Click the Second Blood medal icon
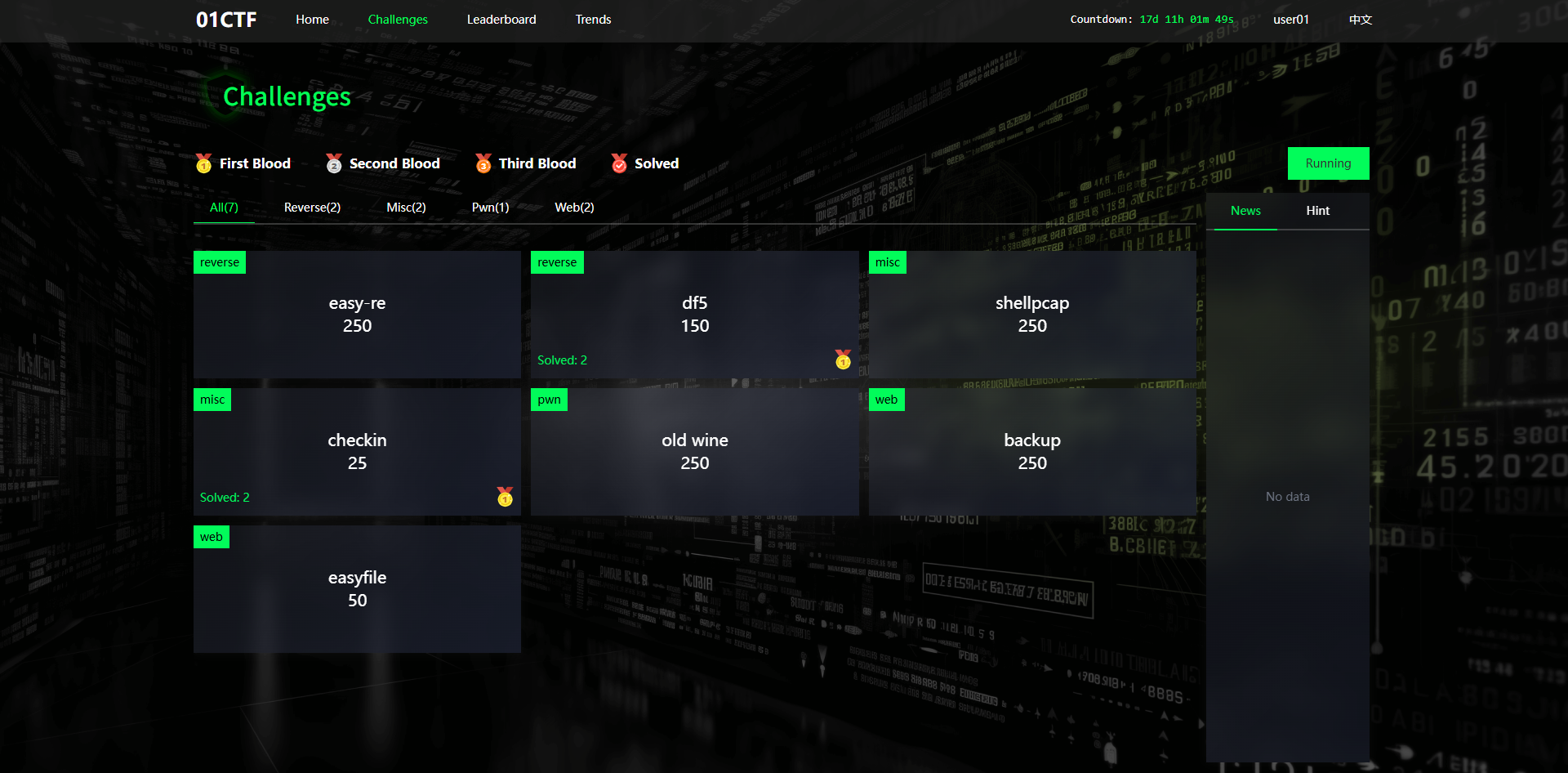The height and width of the screenshot is (773, 1568). tap(334, 163)
